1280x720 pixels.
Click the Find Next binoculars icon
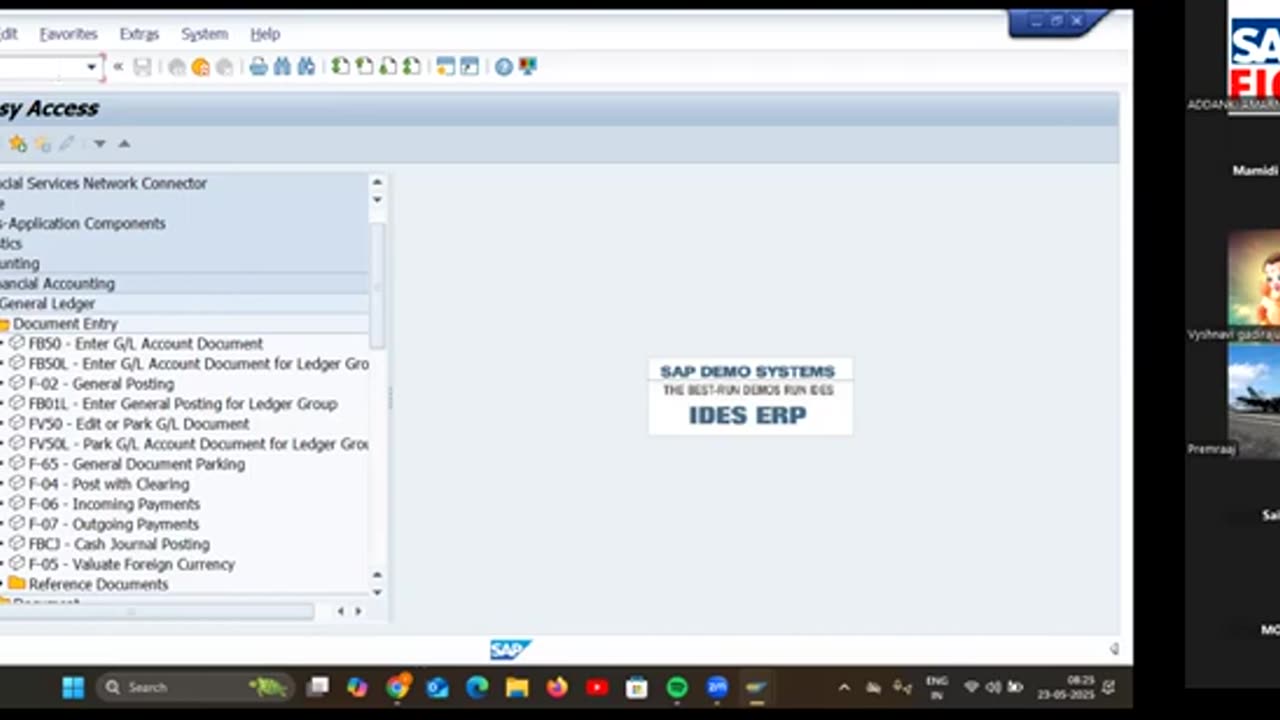click(306, 67)
